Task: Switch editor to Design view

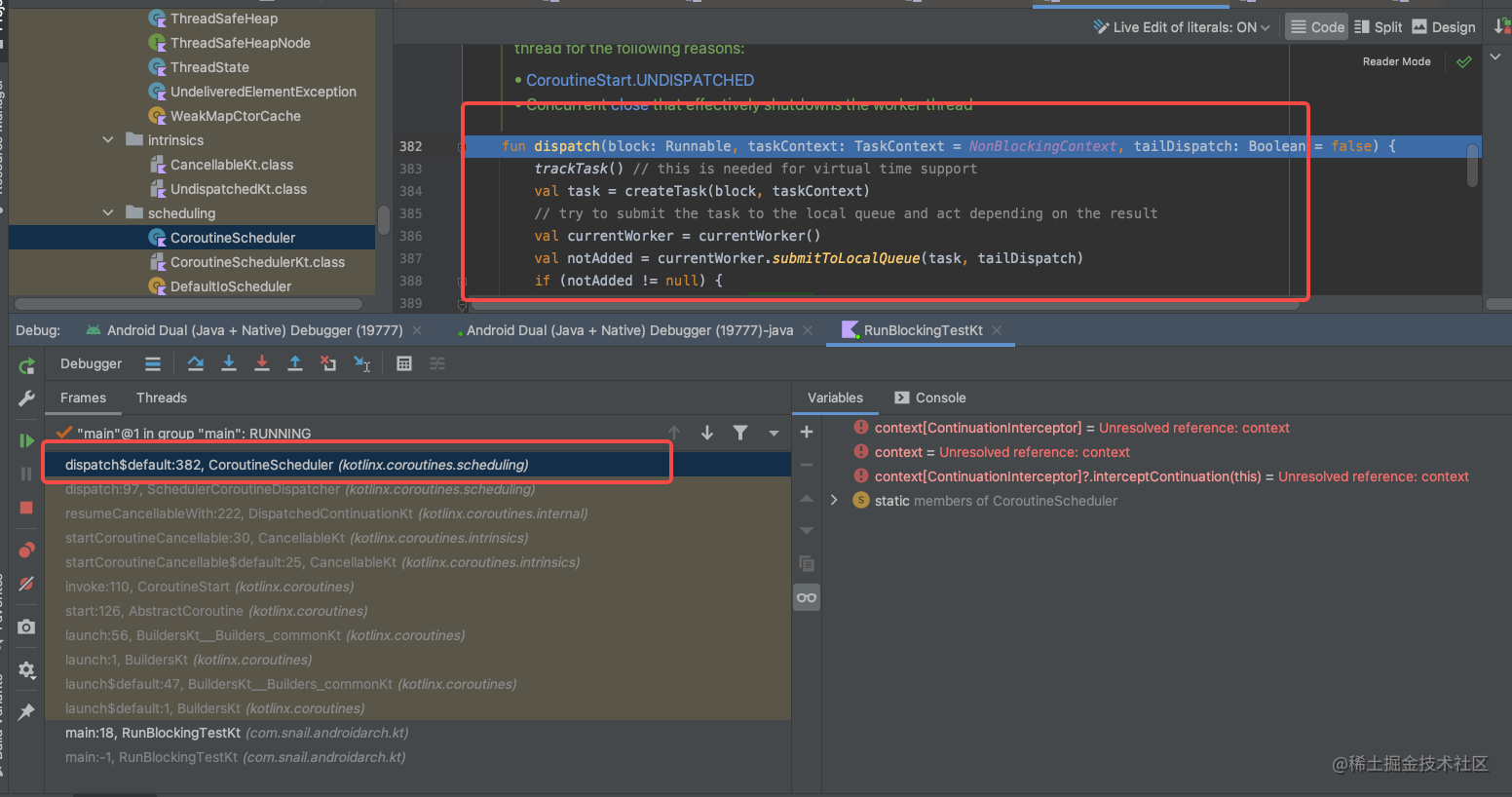Action: click(x=1444, y=27)
